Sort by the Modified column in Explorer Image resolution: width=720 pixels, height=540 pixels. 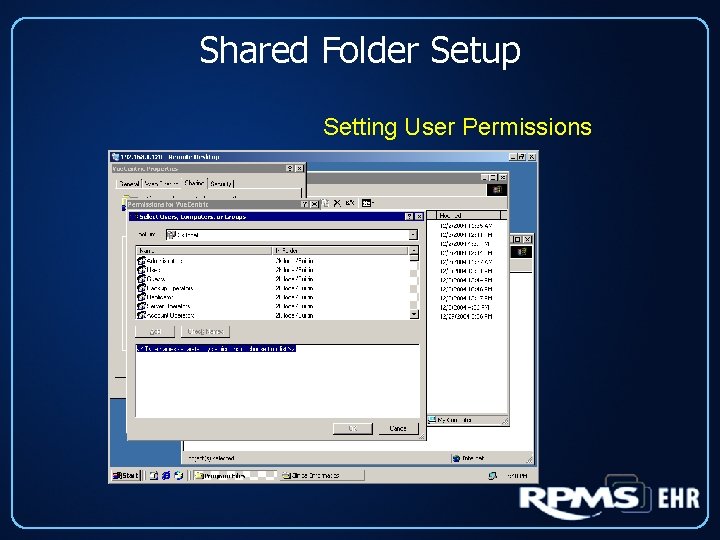(468, 215)
